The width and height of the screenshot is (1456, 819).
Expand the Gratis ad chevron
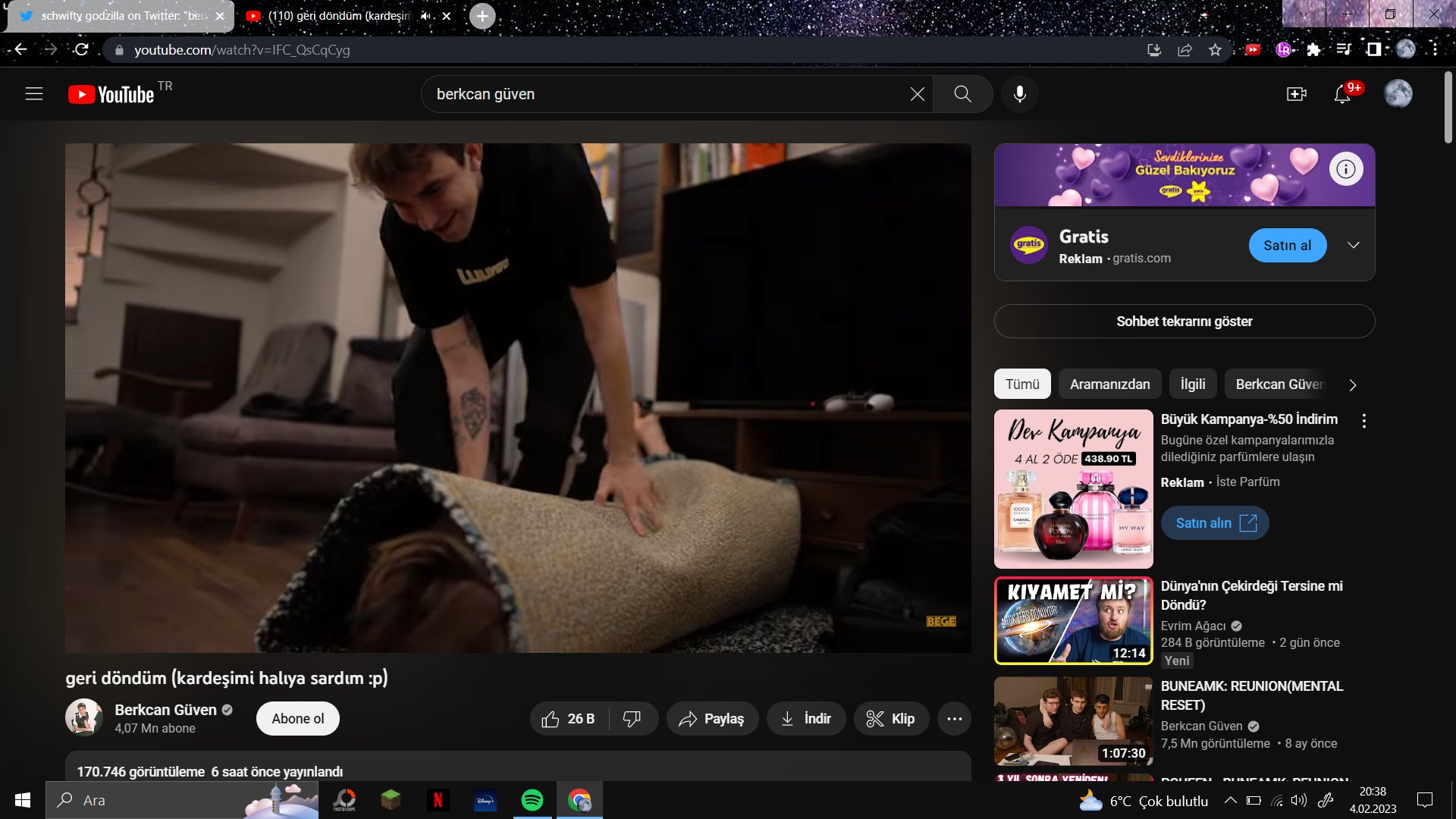click(x=1353, y=245)
